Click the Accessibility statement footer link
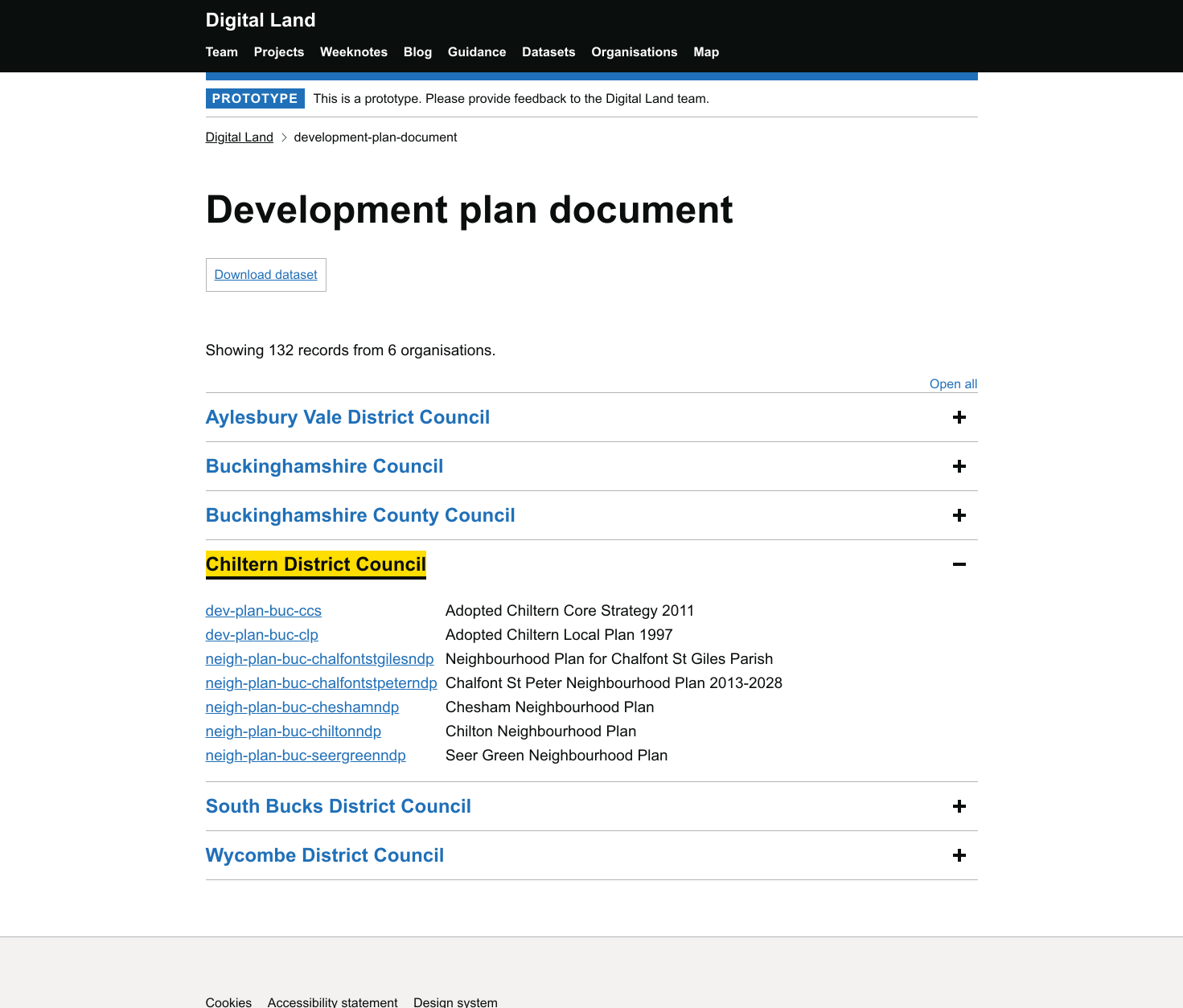The width and height of the screenshot is (1183, 1008). pyautogui.click(x=333, y=1002)
